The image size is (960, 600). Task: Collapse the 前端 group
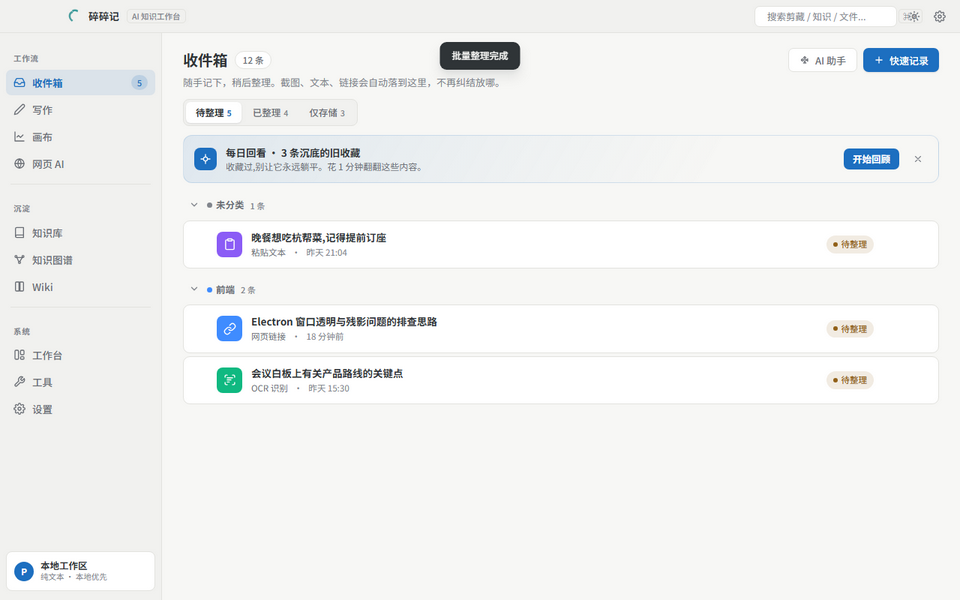194,289
